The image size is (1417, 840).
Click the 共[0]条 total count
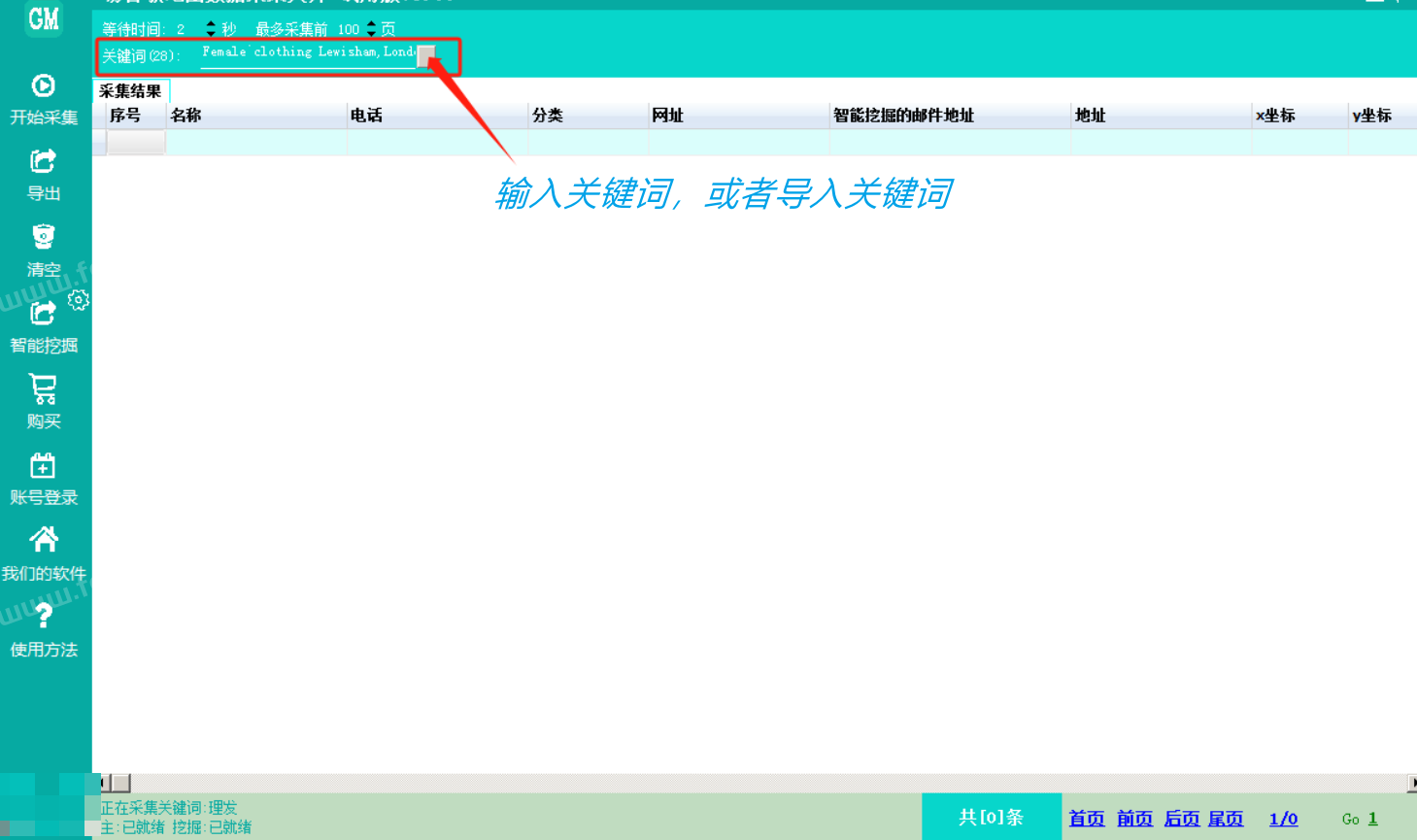click(992, 817)
